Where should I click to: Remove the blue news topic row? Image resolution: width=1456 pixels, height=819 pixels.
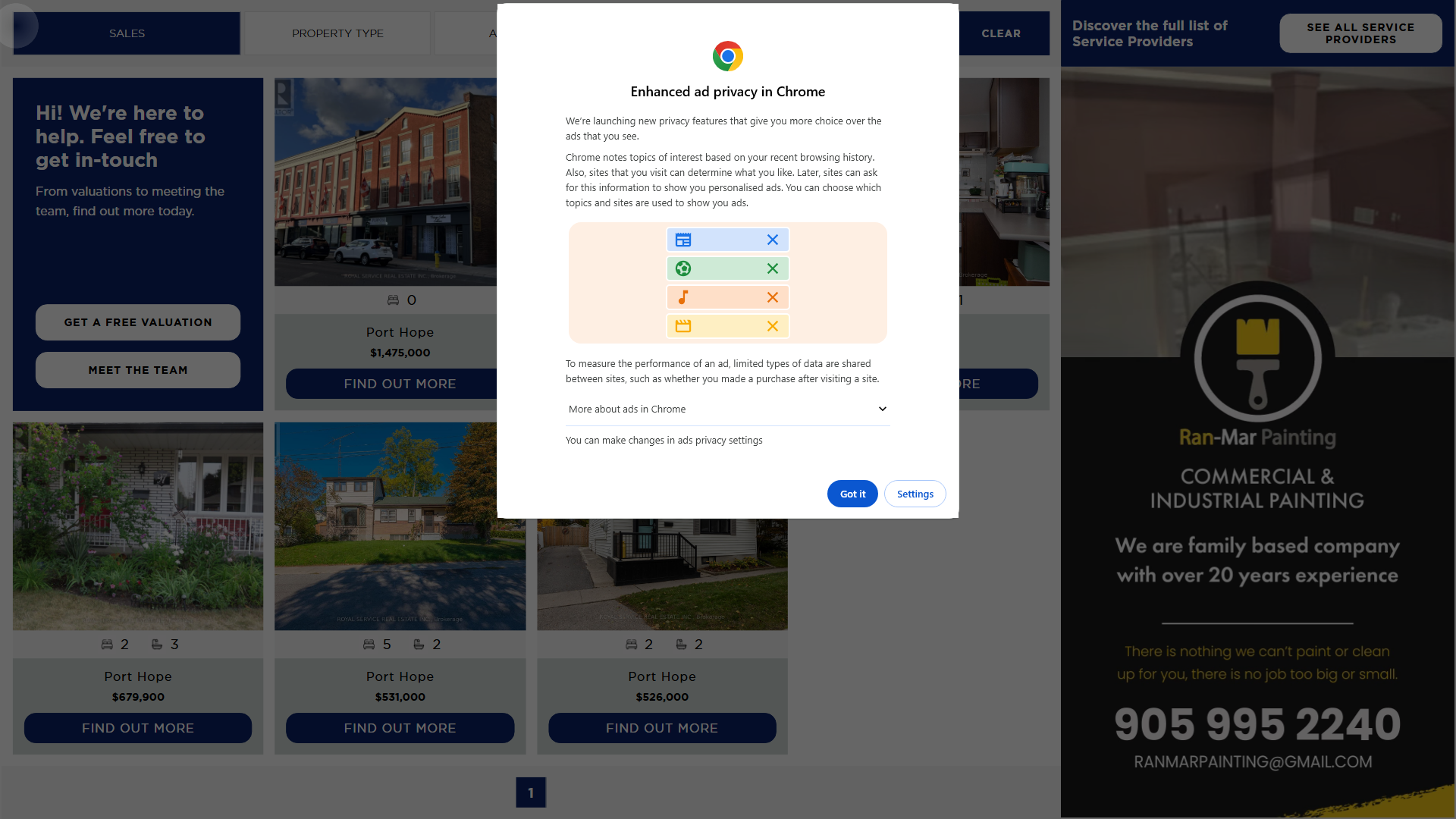pos(772,240)
